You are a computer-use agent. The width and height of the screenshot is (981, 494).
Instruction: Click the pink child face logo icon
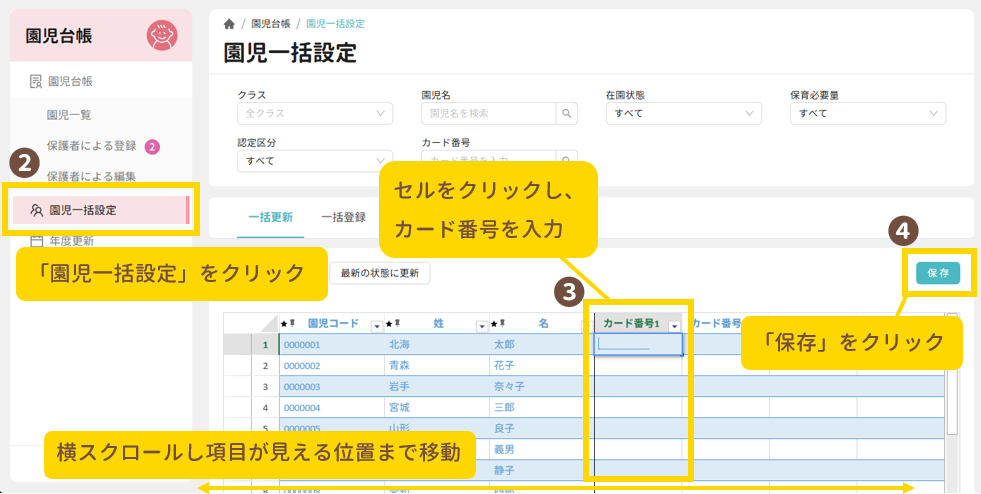tap(161, 36)
